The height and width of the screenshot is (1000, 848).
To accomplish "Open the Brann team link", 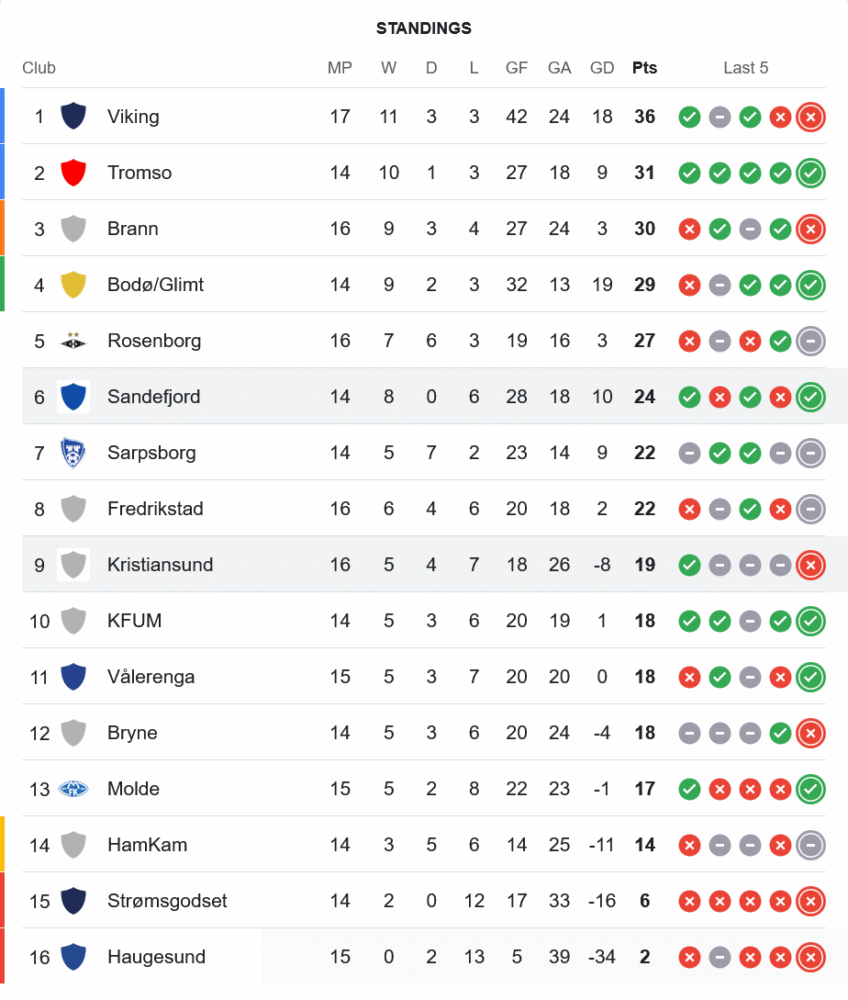I will pyautogui.click(x=132, y=228).
